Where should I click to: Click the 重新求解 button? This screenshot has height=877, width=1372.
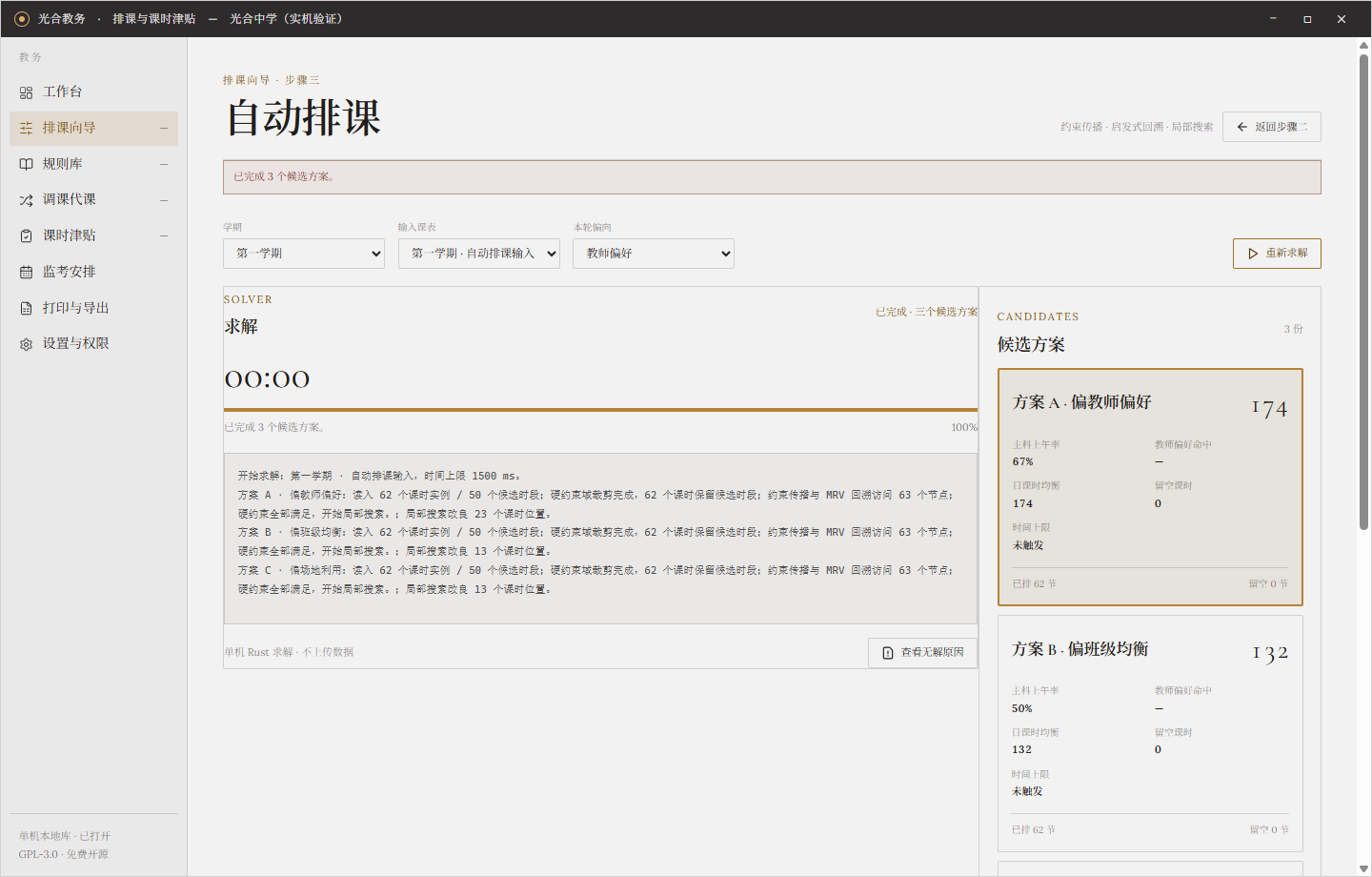pyautogui.click(x=1277, y=254)
